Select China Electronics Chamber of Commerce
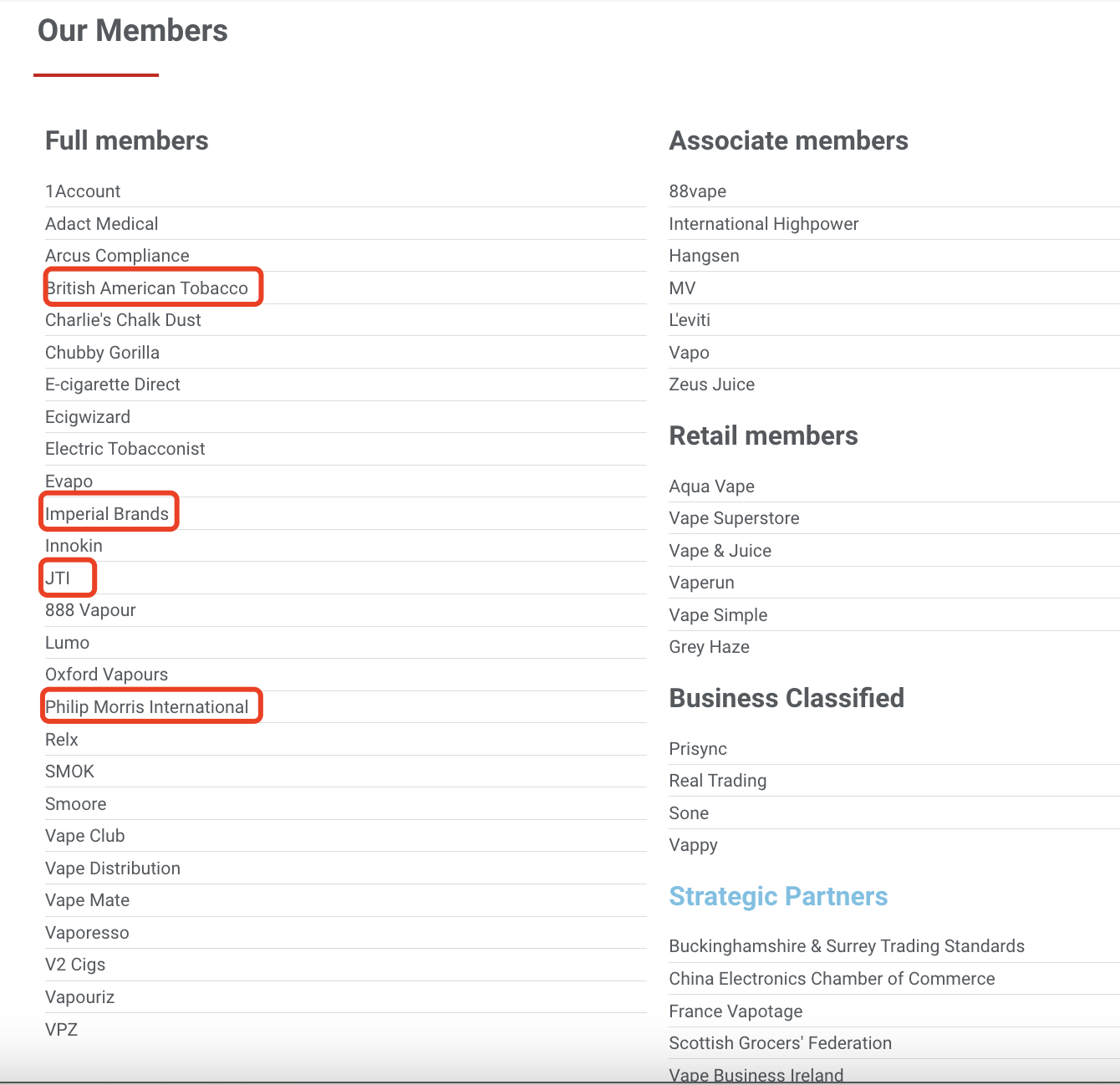1120x1085 pixels. [832, 979]
